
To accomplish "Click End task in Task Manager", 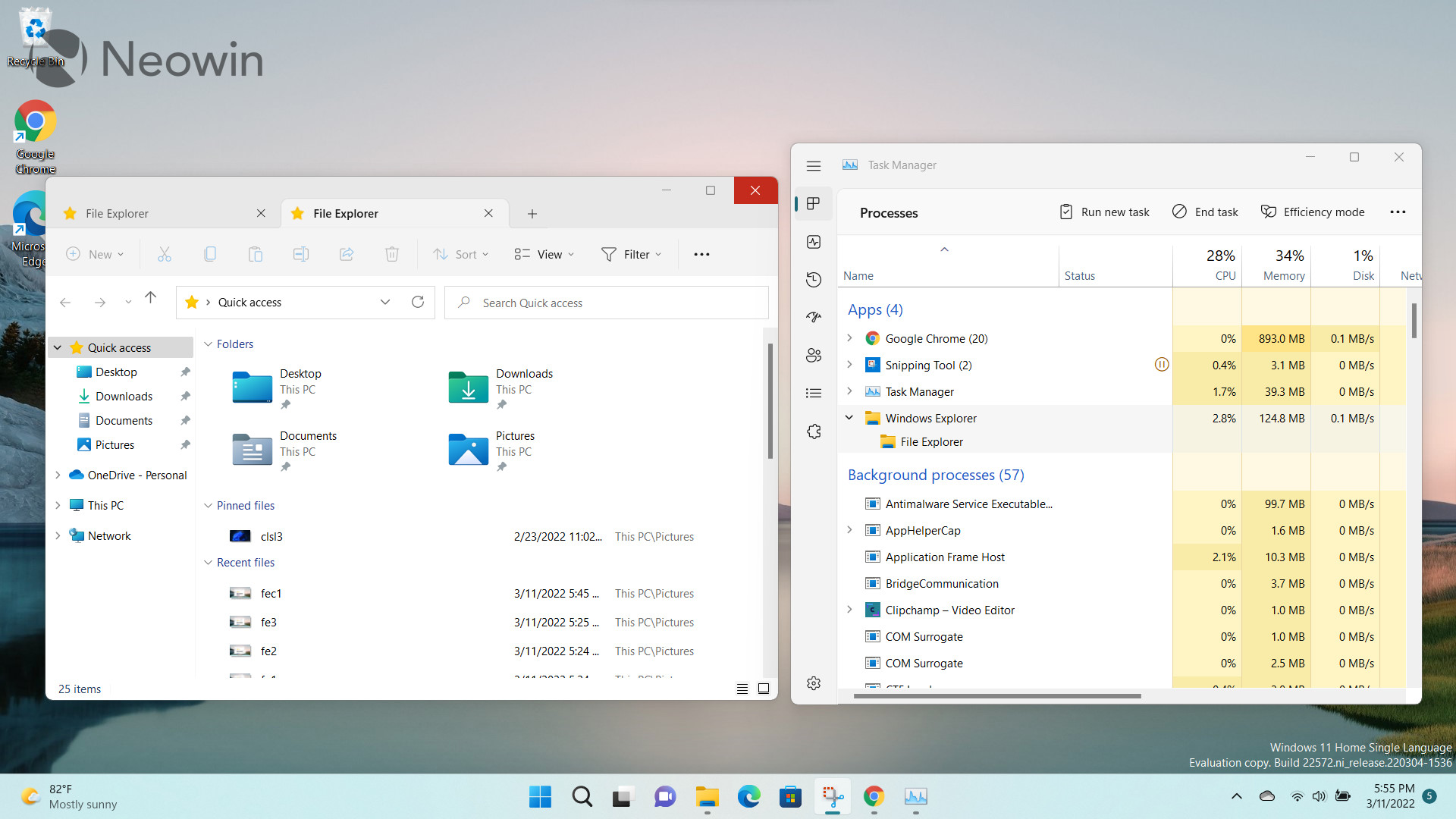I will [x=1204, y=212].
